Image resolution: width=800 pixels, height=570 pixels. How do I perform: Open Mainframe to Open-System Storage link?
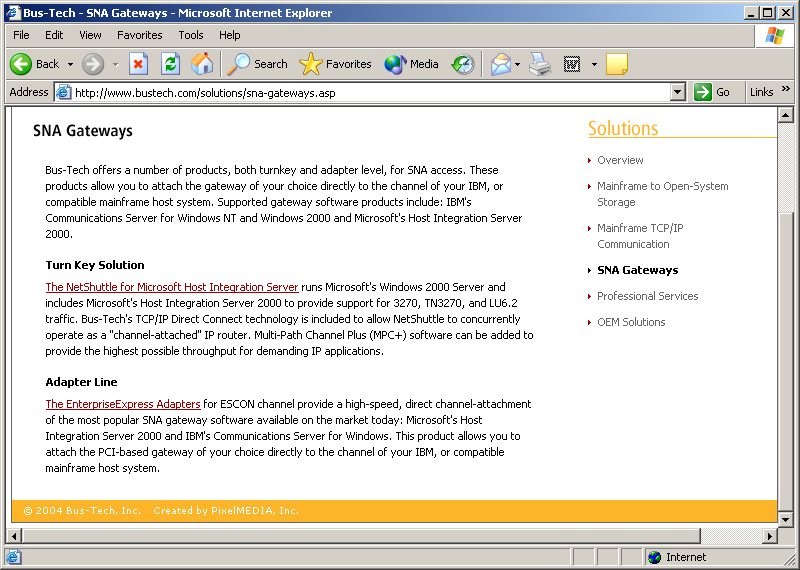coord(663,194)
